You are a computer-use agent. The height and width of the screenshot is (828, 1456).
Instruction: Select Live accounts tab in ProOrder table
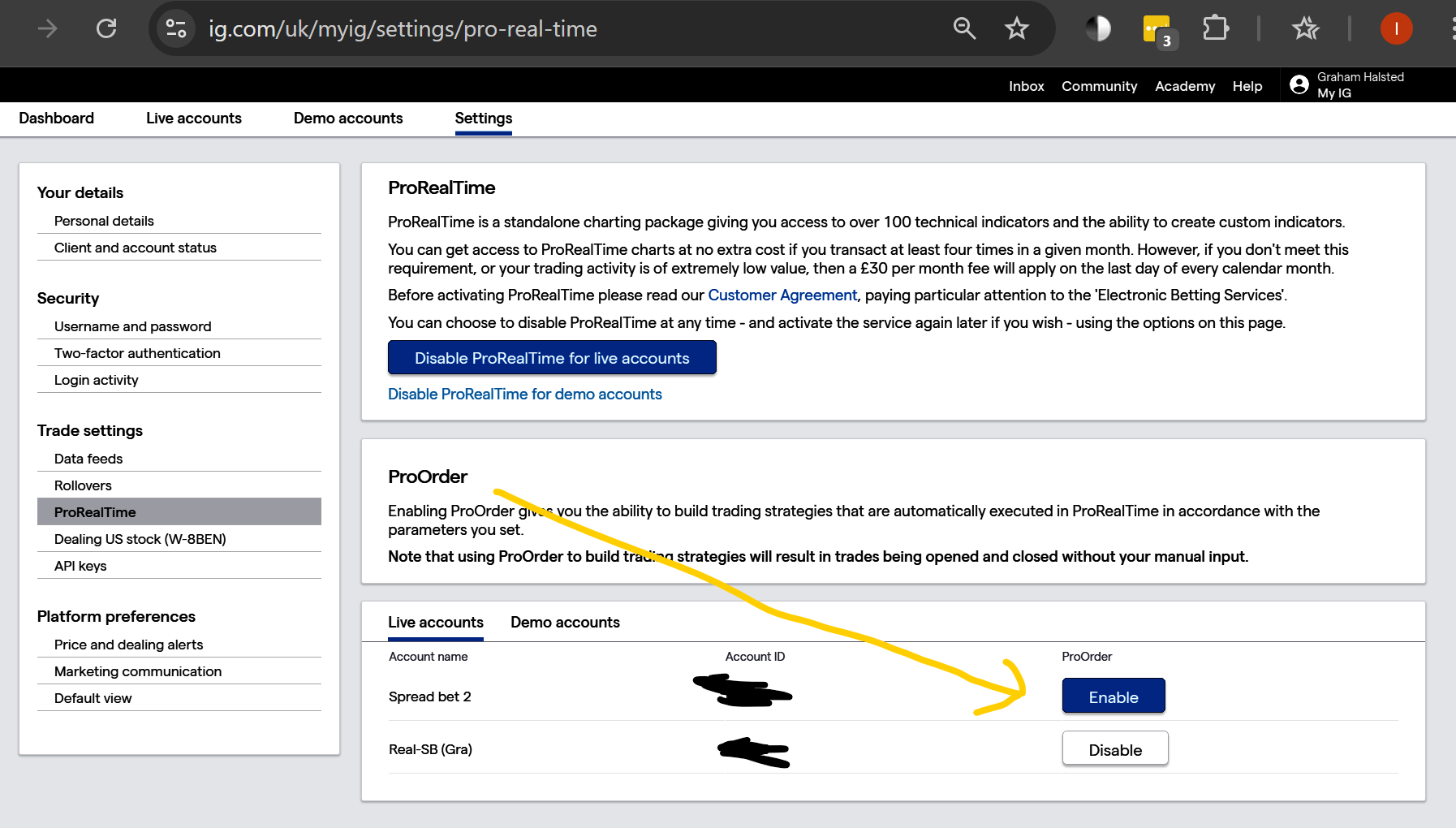[436, 623]
